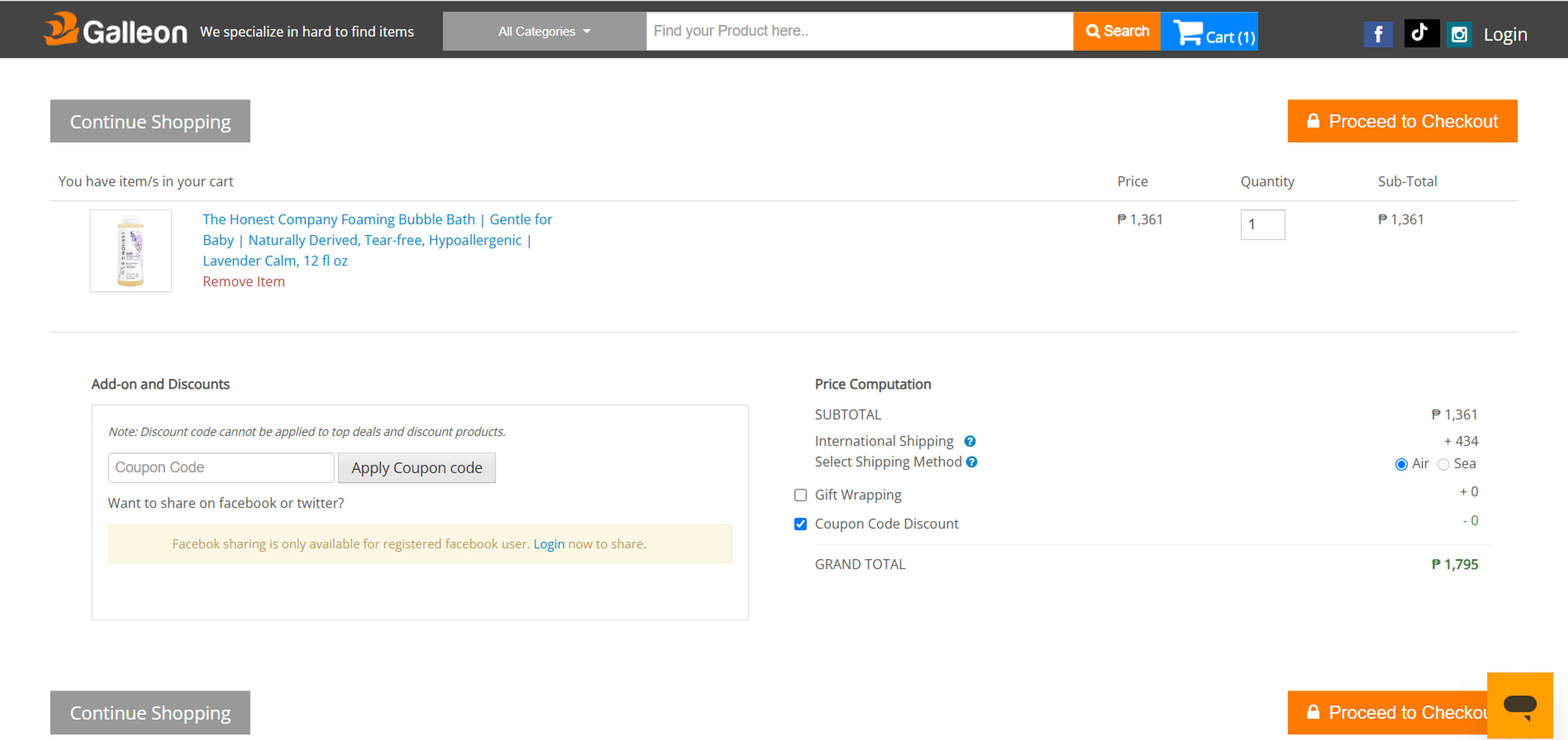Viewport: 1568px width, 740px height.
Task: Click the top Continue Shopping button
Action: click(x=150, y=121)
